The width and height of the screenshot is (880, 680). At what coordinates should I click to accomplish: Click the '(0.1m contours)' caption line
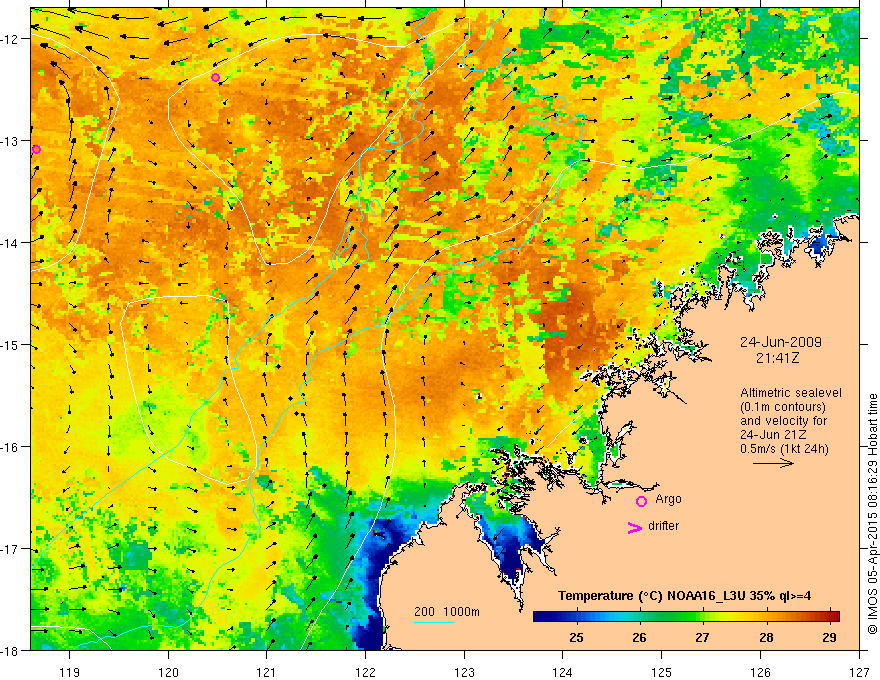pyautogui.click(x=783, y=407)
